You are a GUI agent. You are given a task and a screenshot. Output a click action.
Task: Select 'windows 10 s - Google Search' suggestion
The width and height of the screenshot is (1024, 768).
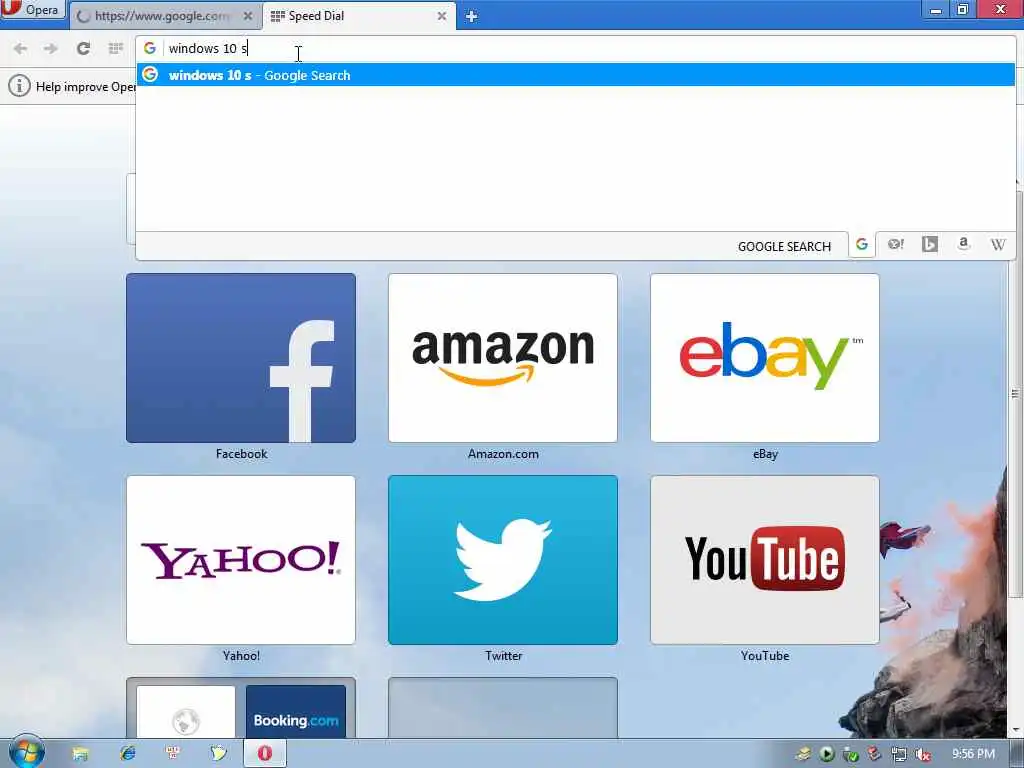click(x=575, y=75)
